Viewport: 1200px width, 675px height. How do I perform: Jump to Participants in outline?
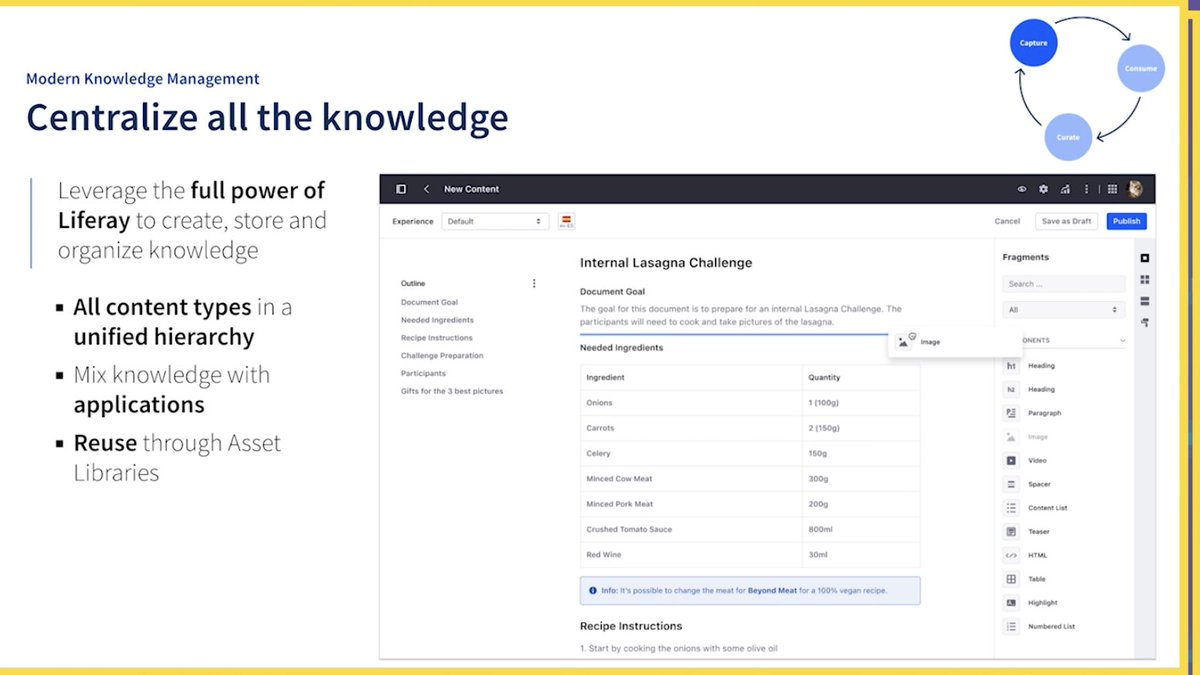point(423,373)
